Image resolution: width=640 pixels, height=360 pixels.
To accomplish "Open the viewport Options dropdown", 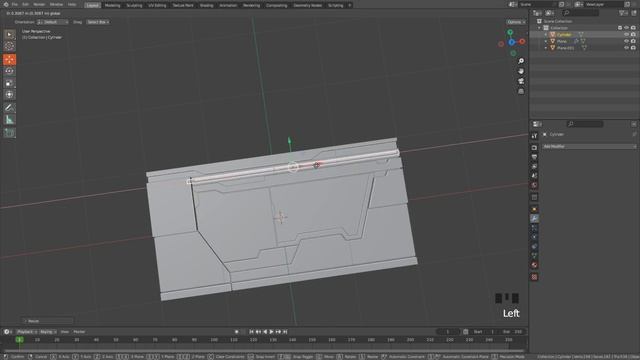I will click(516, 22).
